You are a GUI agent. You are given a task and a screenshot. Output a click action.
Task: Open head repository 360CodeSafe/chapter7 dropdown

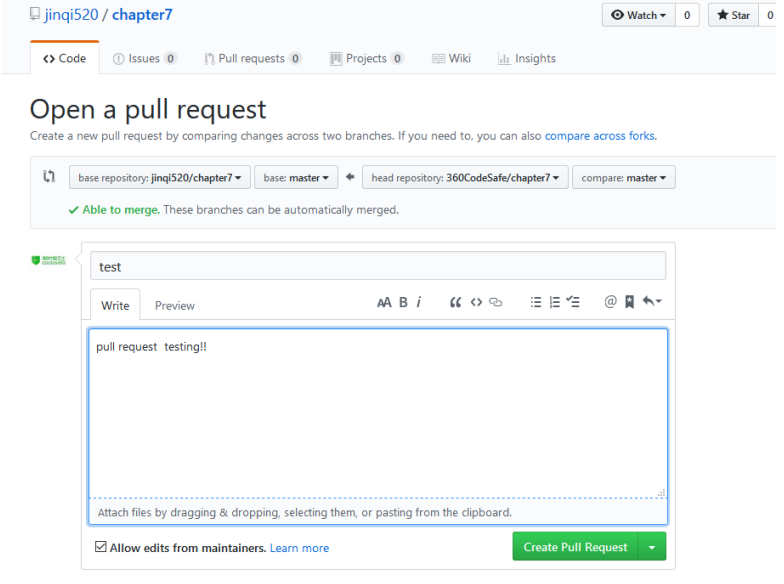[x=465, y=178]
